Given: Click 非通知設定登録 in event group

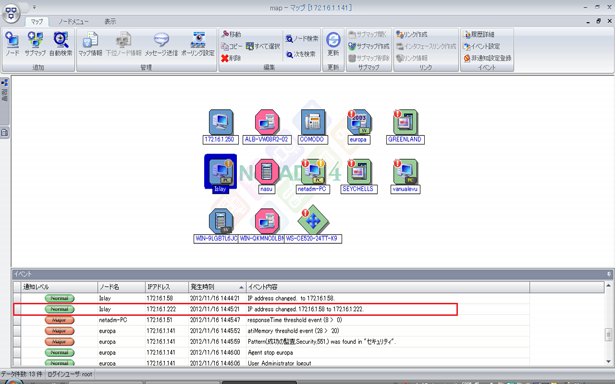Looking at the screenshot, I should click(488, 58).
